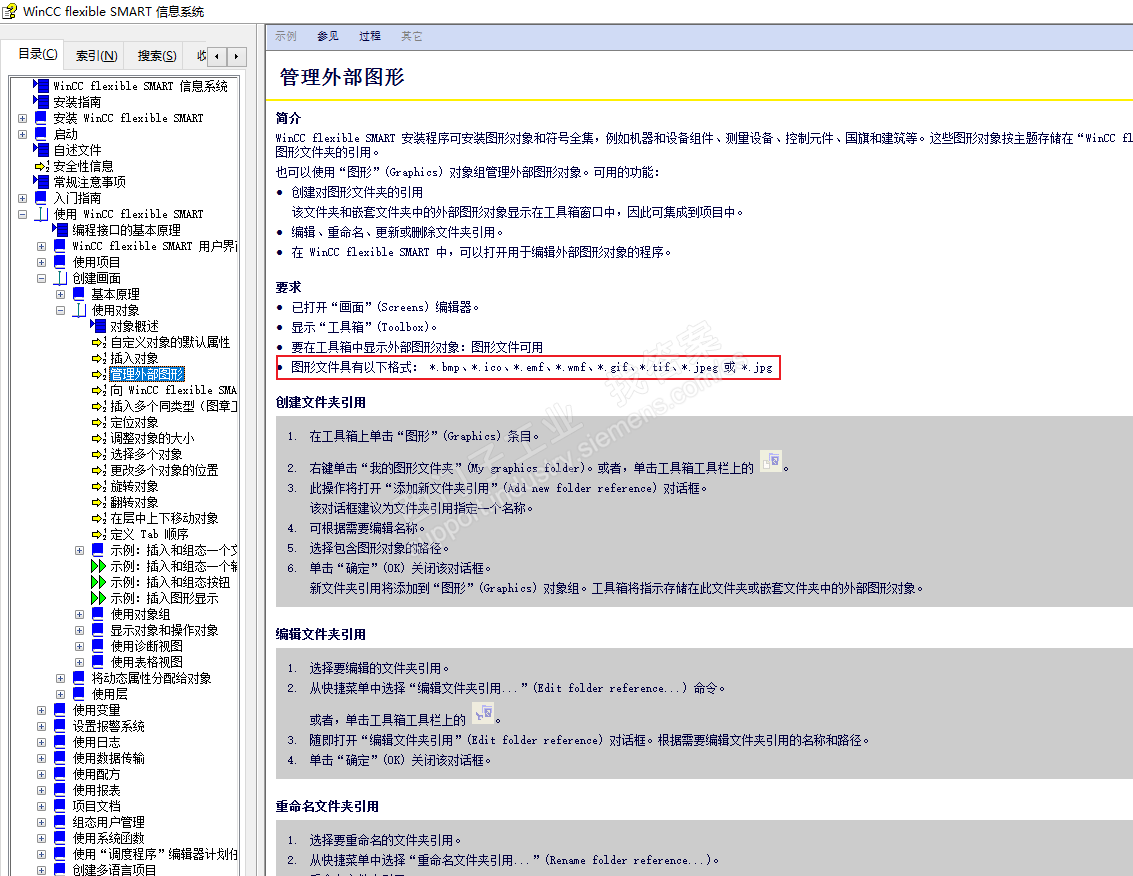Collapse the 使用 WinCC flexible SMART node
This screenshot has height=876, width=1133.
click(x=22, y=214)
